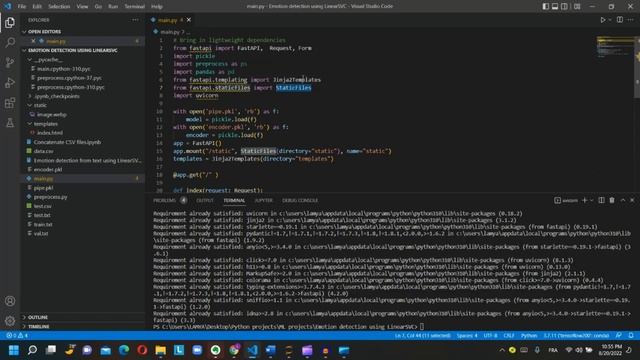
Task: Select the Python interpreter in the status bar
Action: pos(576,336)
